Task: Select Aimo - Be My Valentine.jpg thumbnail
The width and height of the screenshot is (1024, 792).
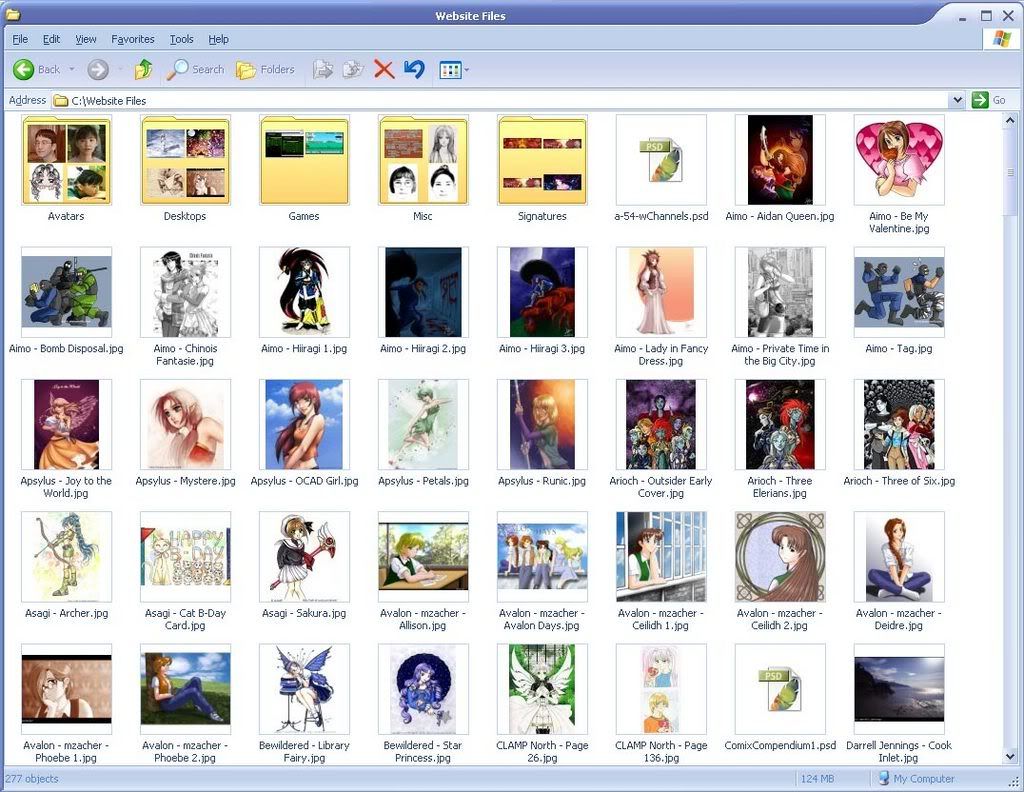Action: 899,160
